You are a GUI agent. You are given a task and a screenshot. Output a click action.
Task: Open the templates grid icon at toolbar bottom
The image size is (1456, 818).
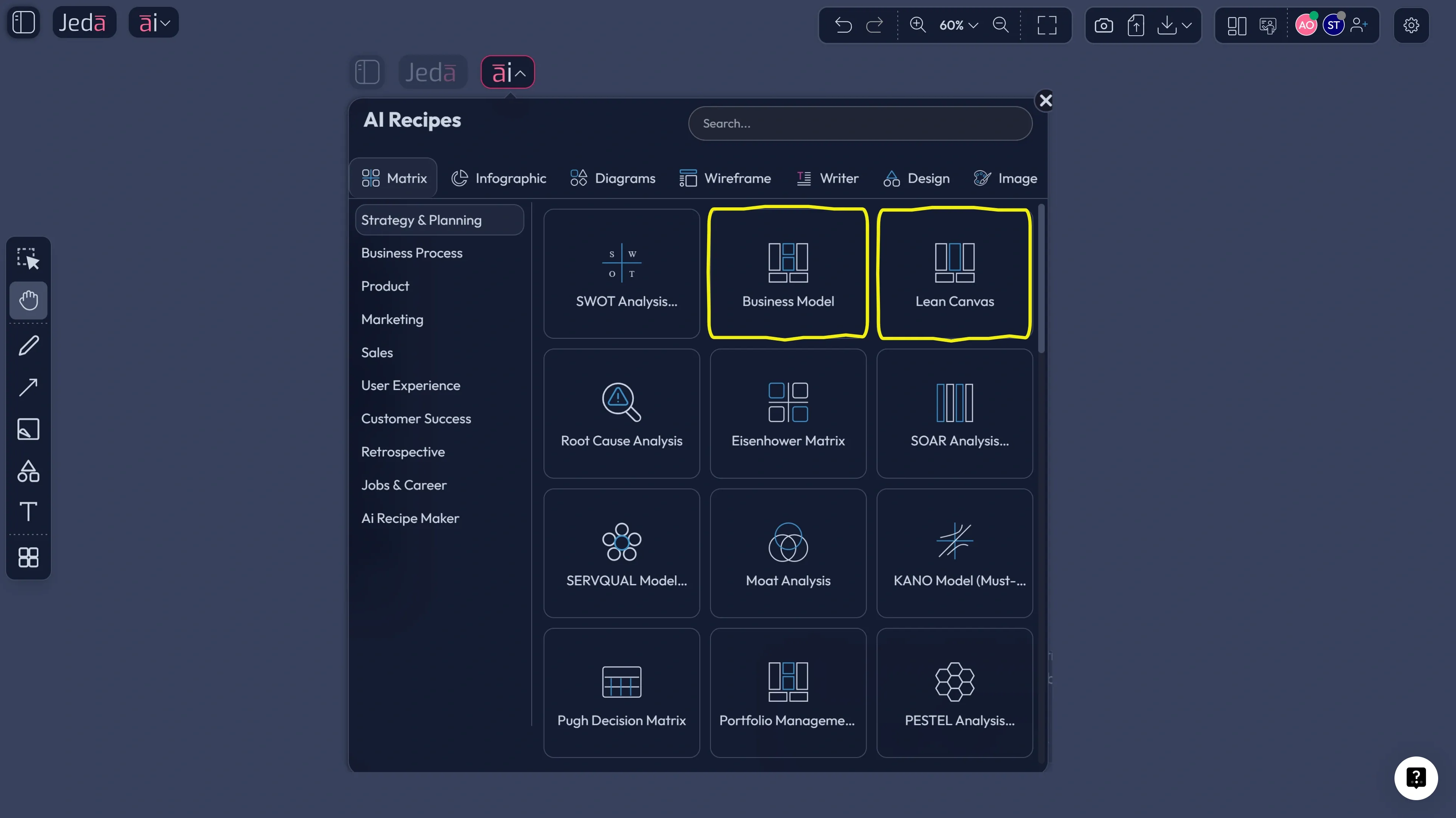[28, 558]
